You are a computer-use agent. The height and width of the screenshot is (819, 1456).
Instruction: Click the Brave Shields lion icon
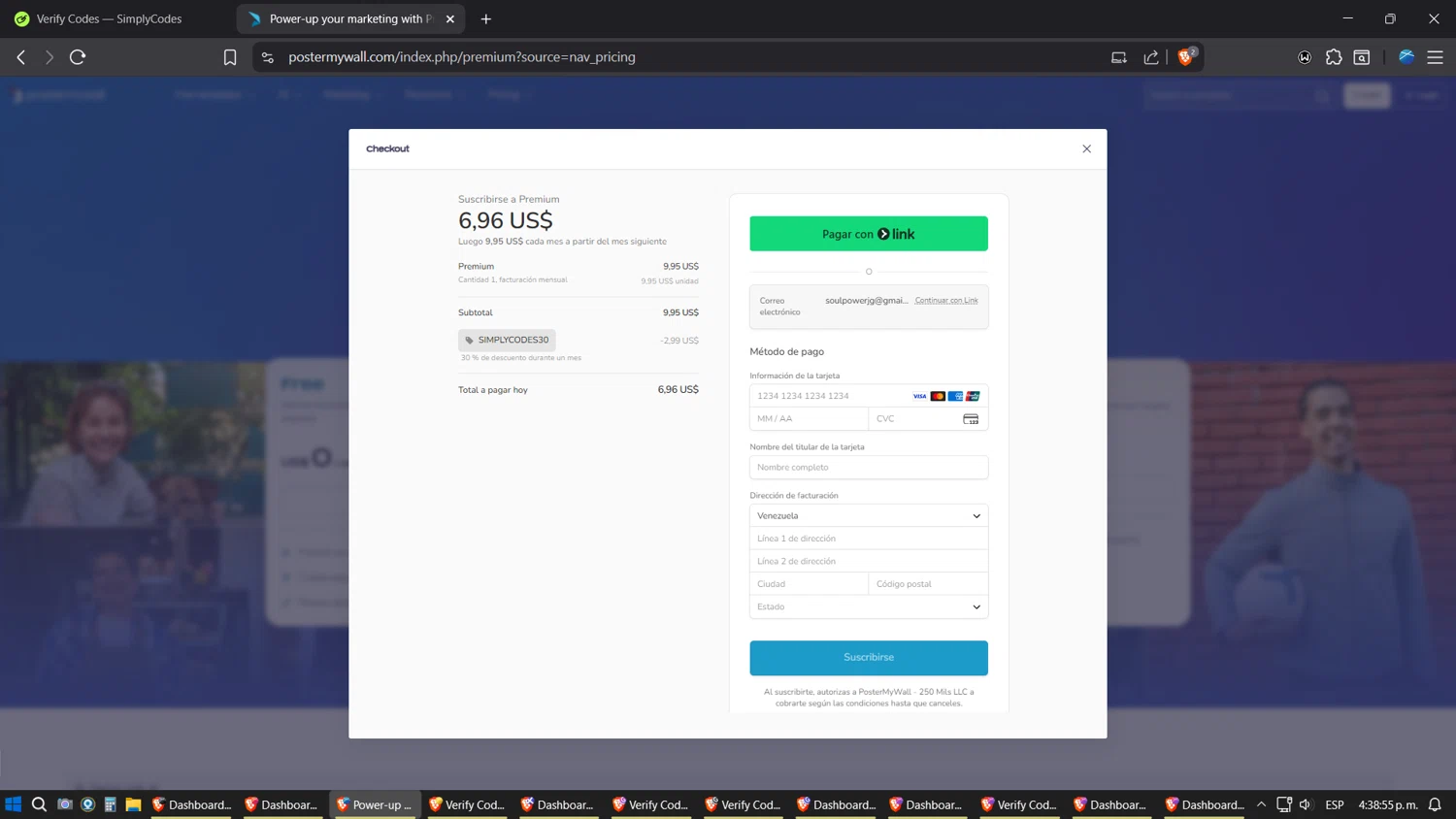click(x=1185, y=57)
